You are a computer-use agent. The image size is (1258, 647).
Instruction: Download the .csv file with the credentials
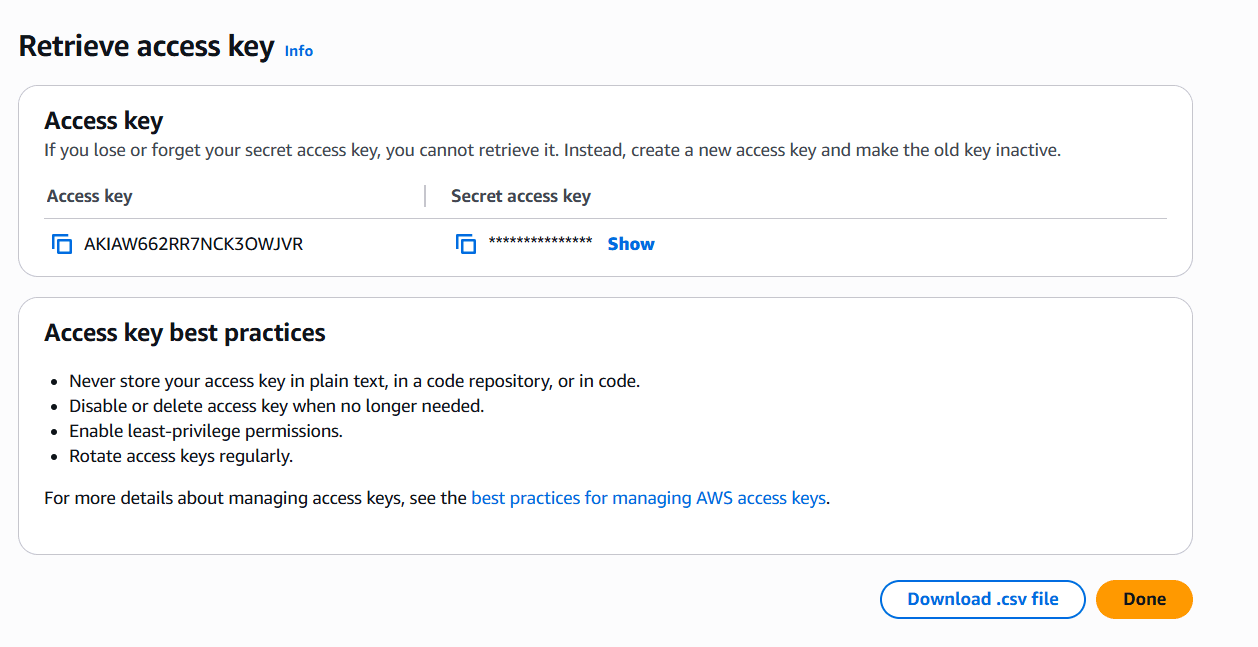click(x=982, y=599)
